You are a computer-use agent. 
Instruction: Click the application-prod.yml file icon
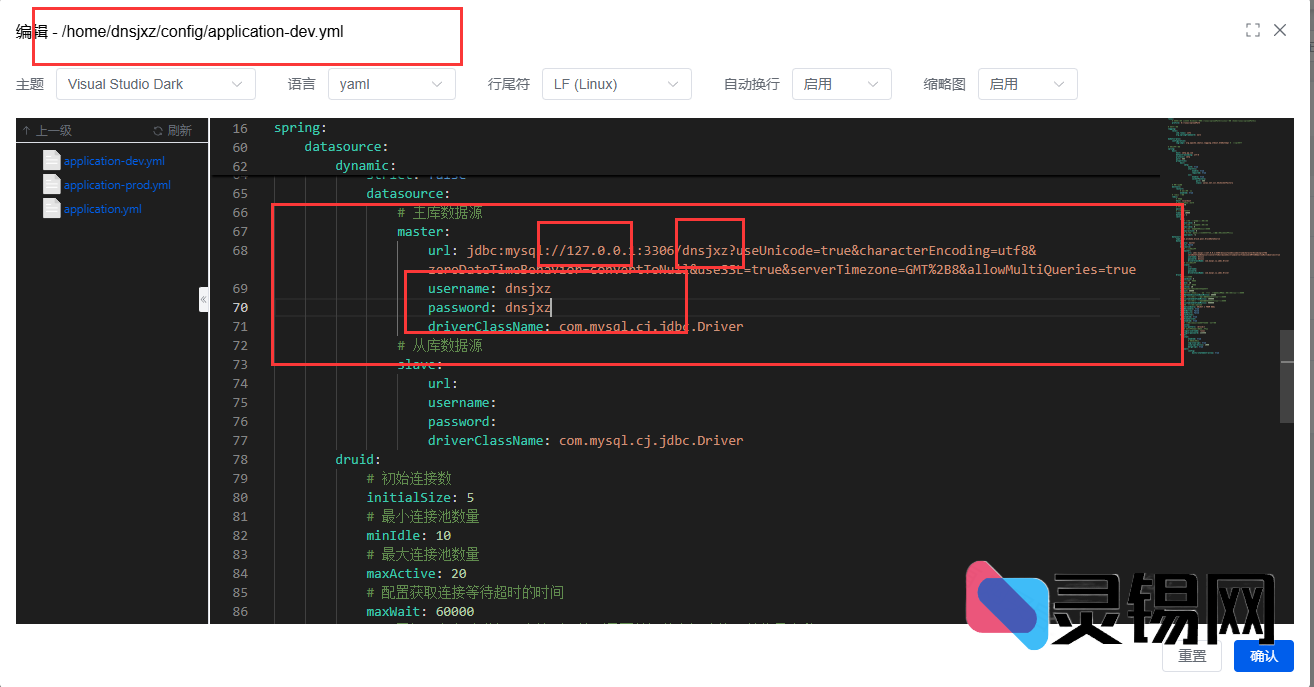coord(51,184)
